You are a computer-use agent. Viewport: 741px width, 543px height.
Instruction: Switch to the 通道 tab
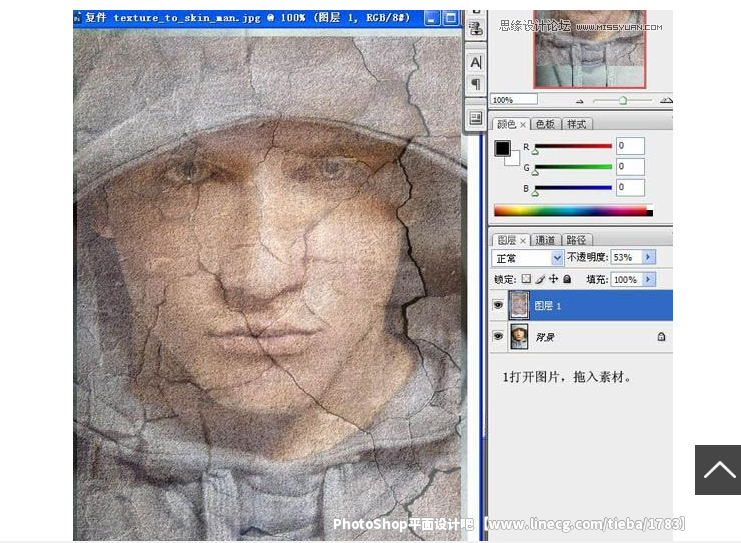click(x=545, y=240)
